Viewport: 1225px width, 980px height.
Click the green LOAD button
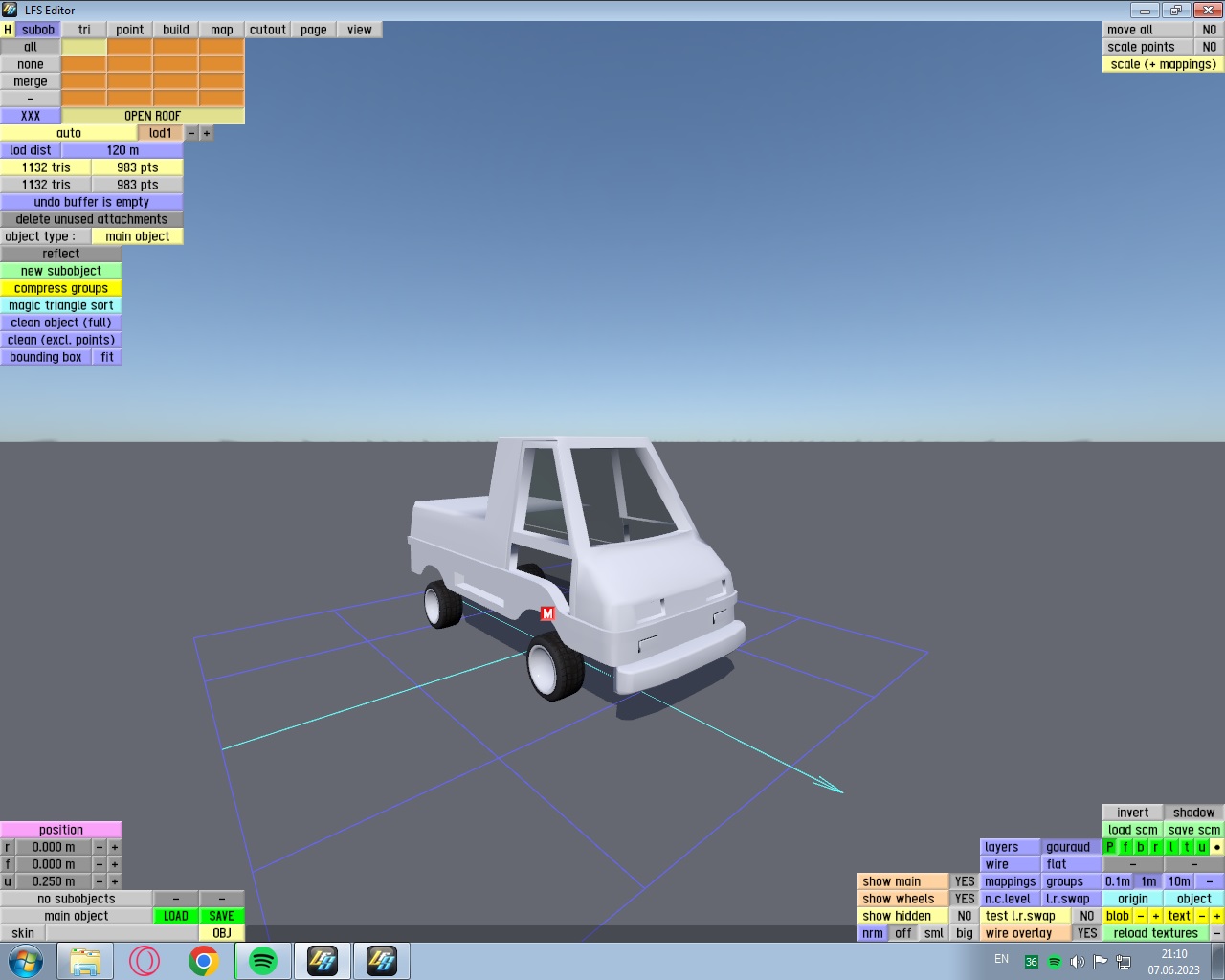[x=176, y=916]
